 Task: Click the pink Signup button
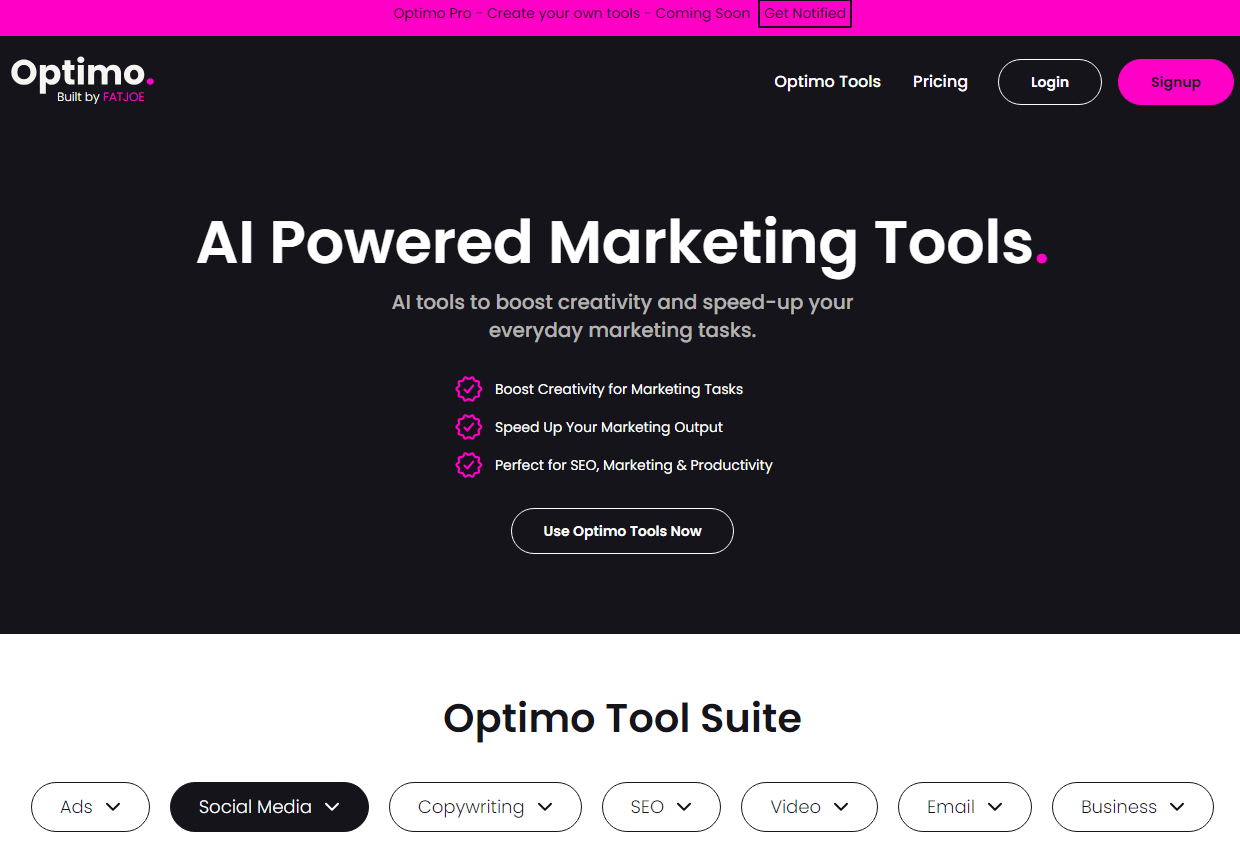coord(1176,82)
